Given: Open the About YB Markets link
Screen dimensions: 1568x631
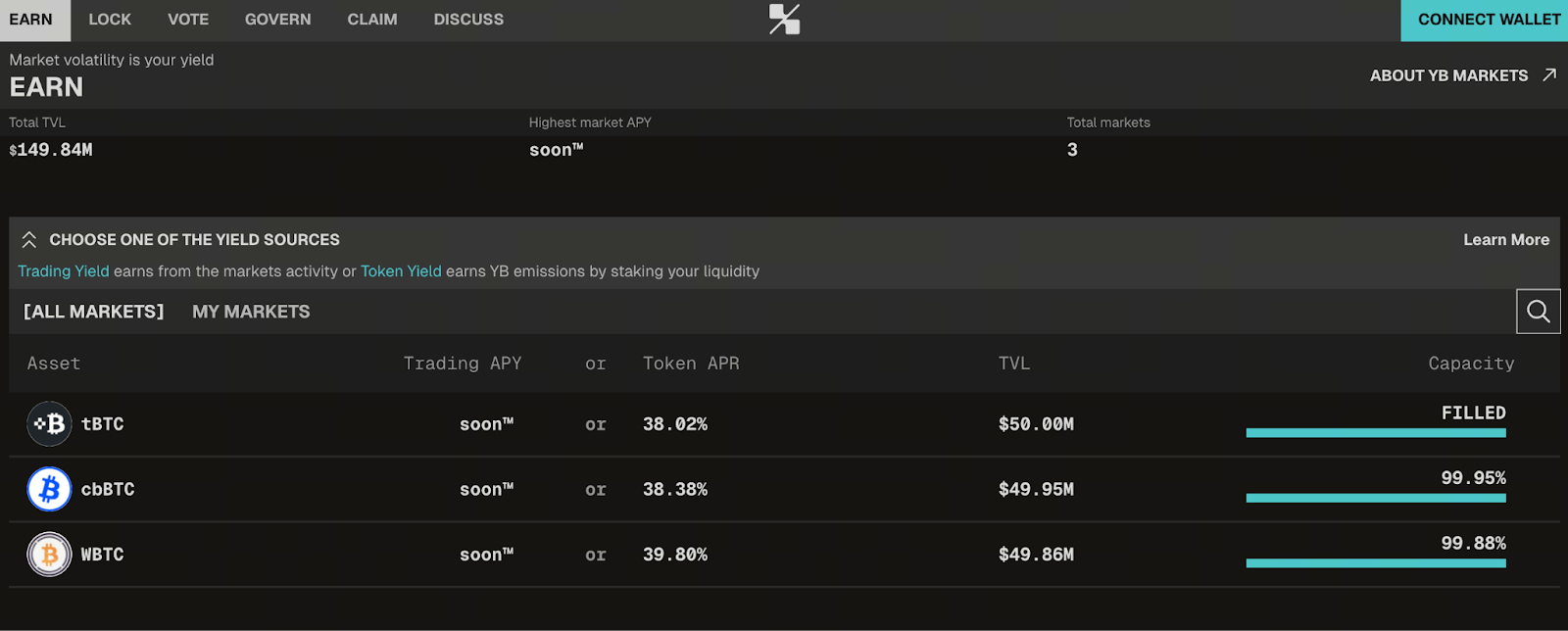Looking at the screenshot, I should [x=1448, y=75].
